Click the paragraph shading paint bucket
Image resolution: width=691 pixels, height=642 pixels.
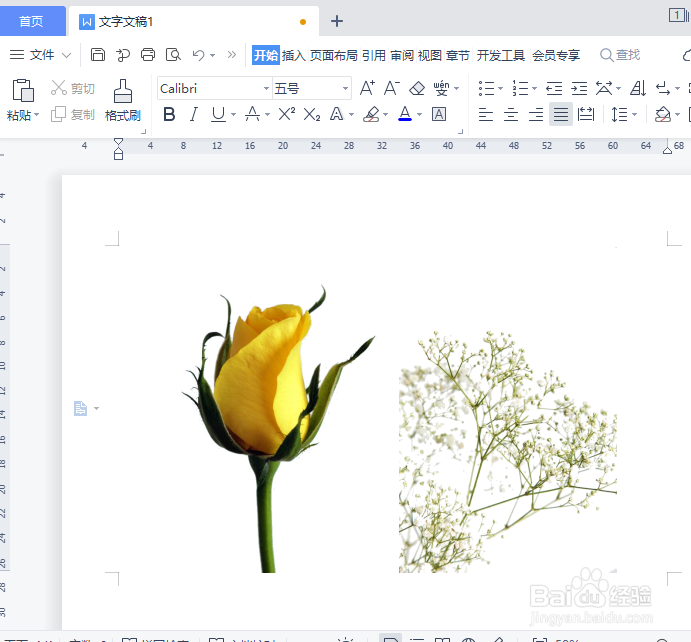663,115
